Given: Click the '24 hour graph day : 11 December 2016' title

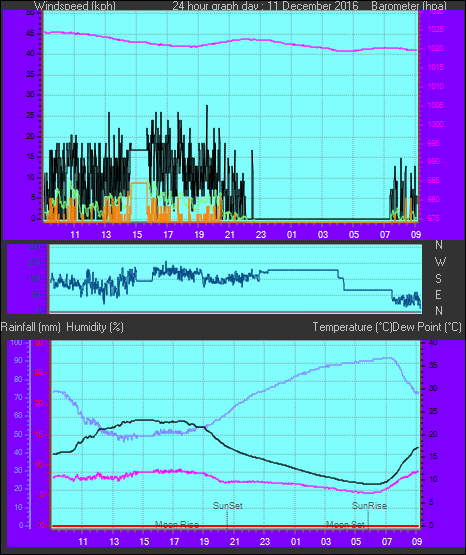Looking at the screenshot, I should [x=265, y=6].
